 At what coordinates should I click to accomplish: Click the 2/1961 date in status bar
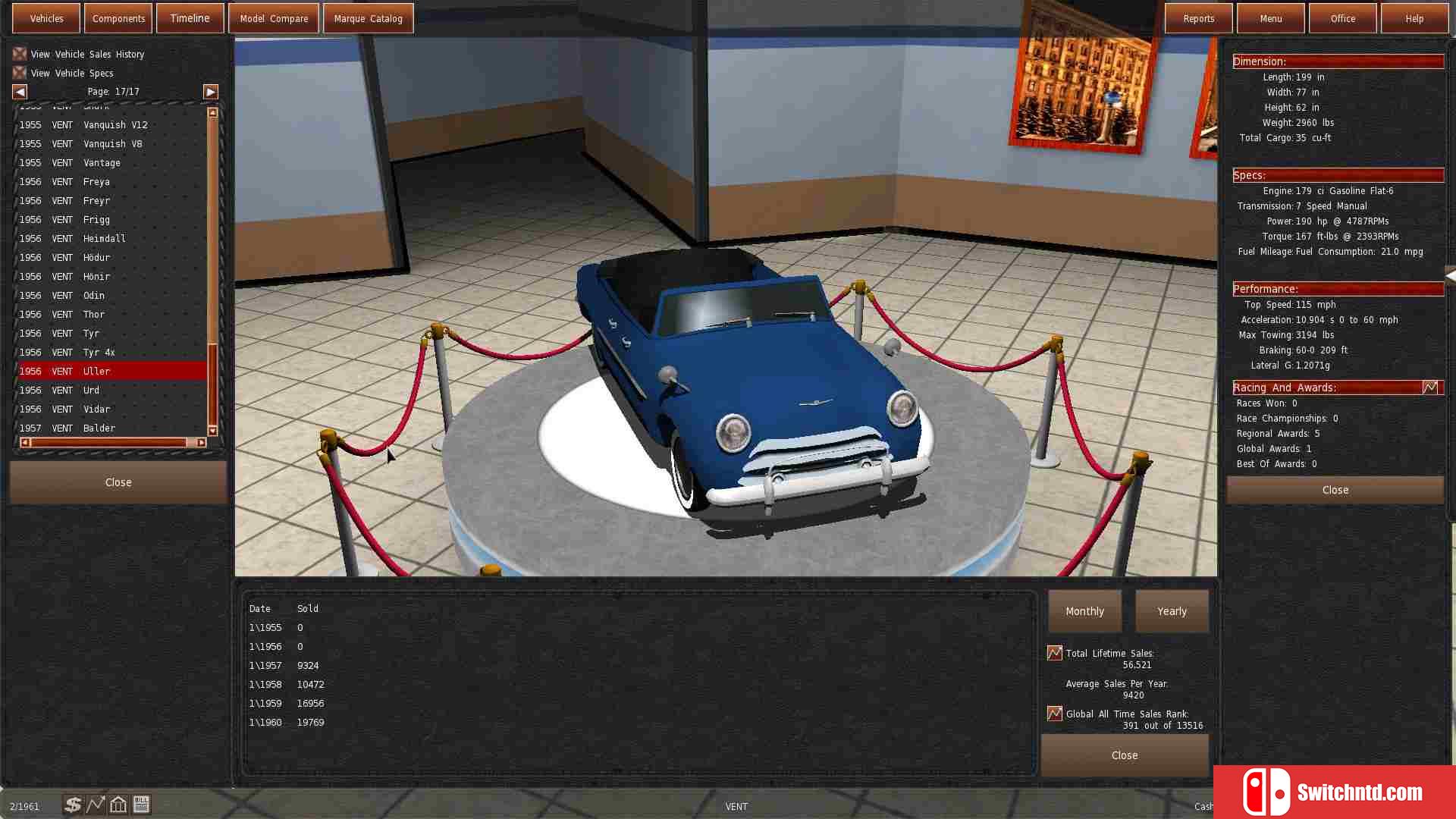click(24, 807)
